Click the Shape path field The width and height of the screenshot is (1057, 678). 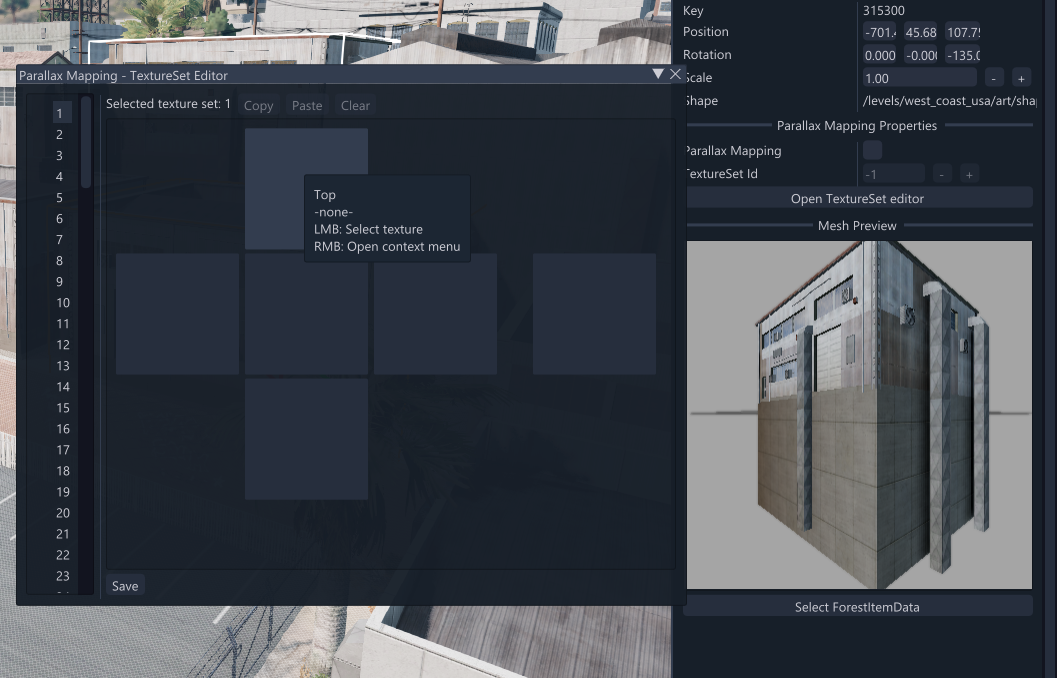click(949, 100)
